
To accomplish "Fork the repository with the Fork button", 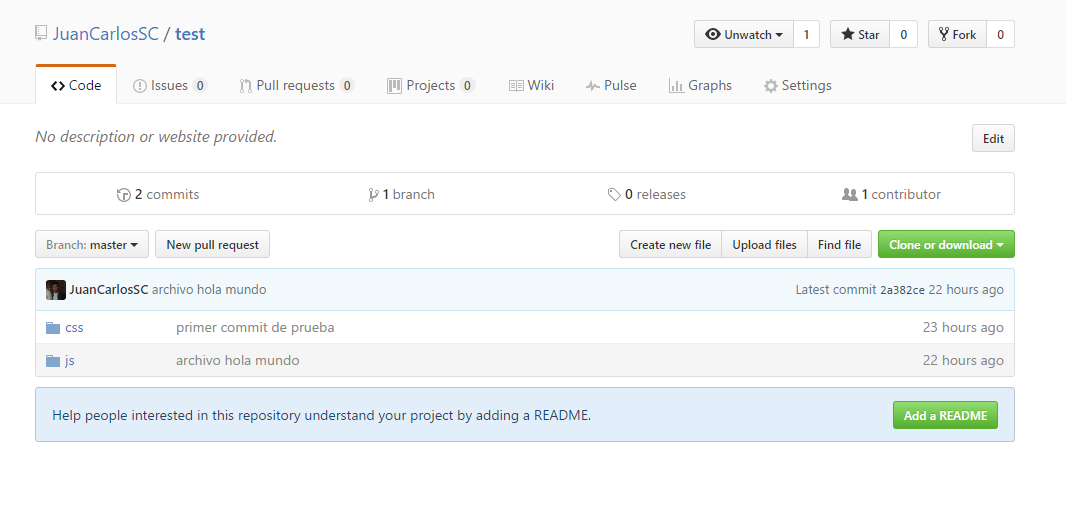I will click(957, 34).
